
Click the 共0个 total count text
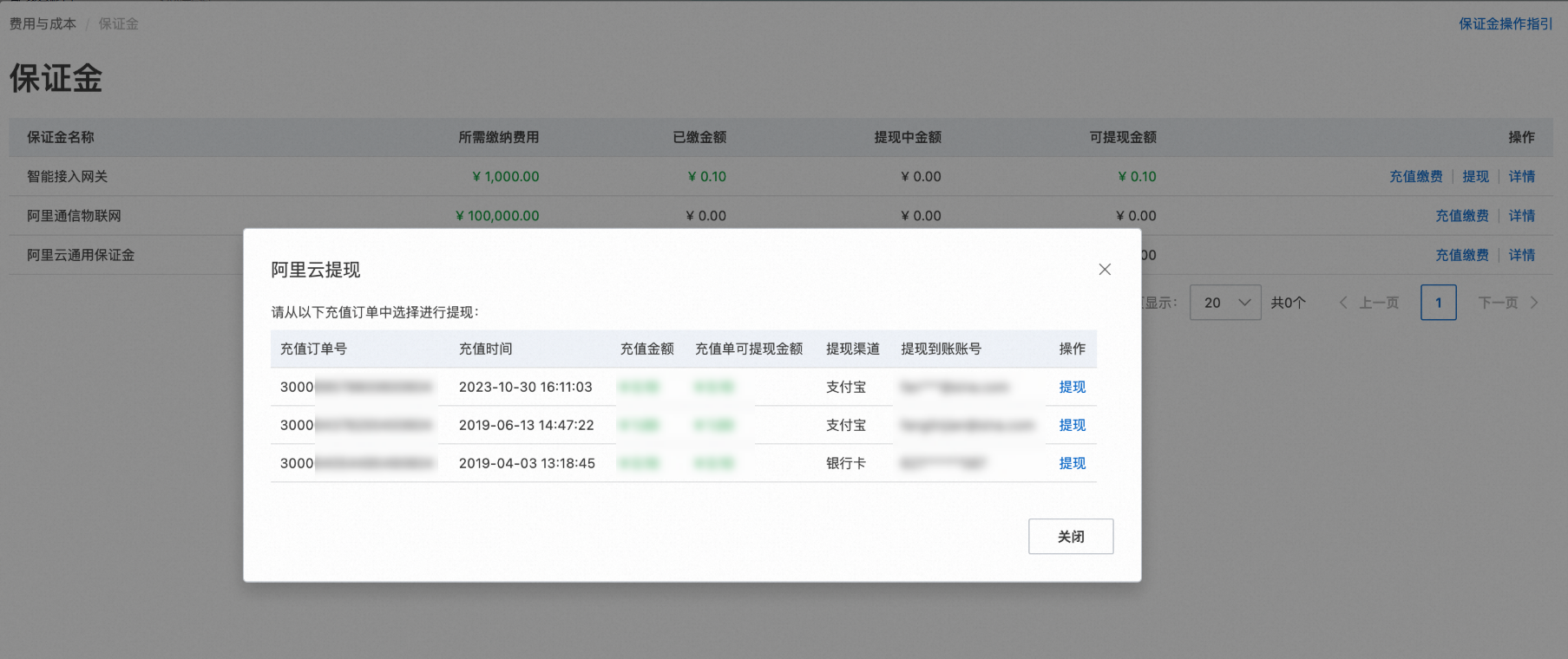coord(1289,303)
